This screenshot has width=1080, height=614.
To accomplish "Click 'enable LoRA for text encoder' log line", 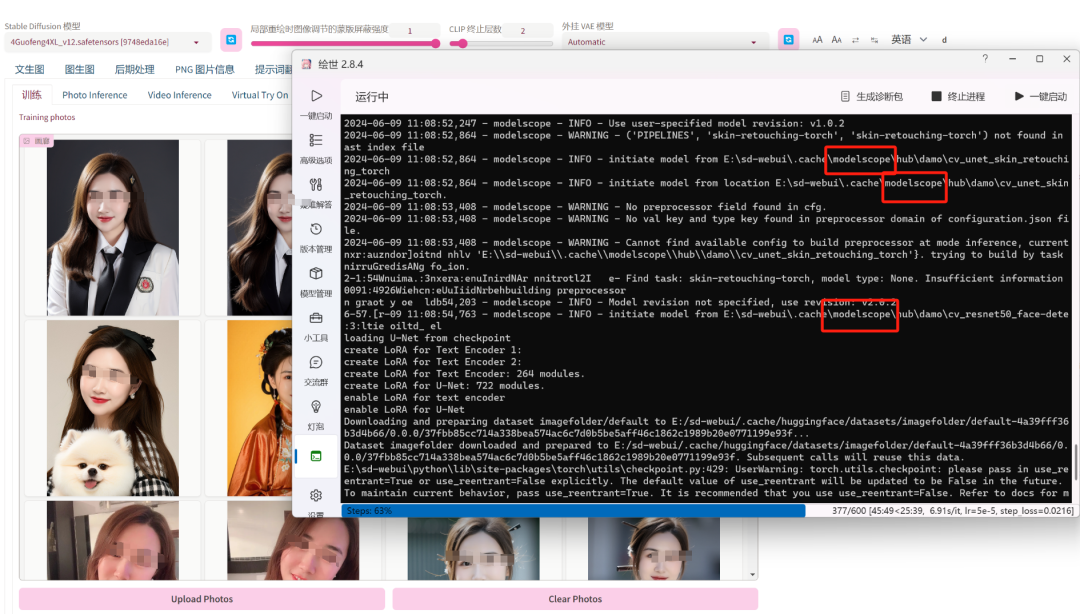I will pyautogui.click(x=424, y=397).
